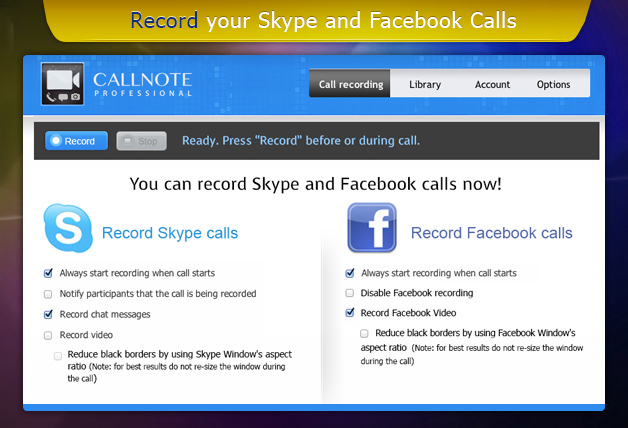This screenshot has height=428, width=628.
Task: Open the Options tab
Action: click(x=554, y=84)
